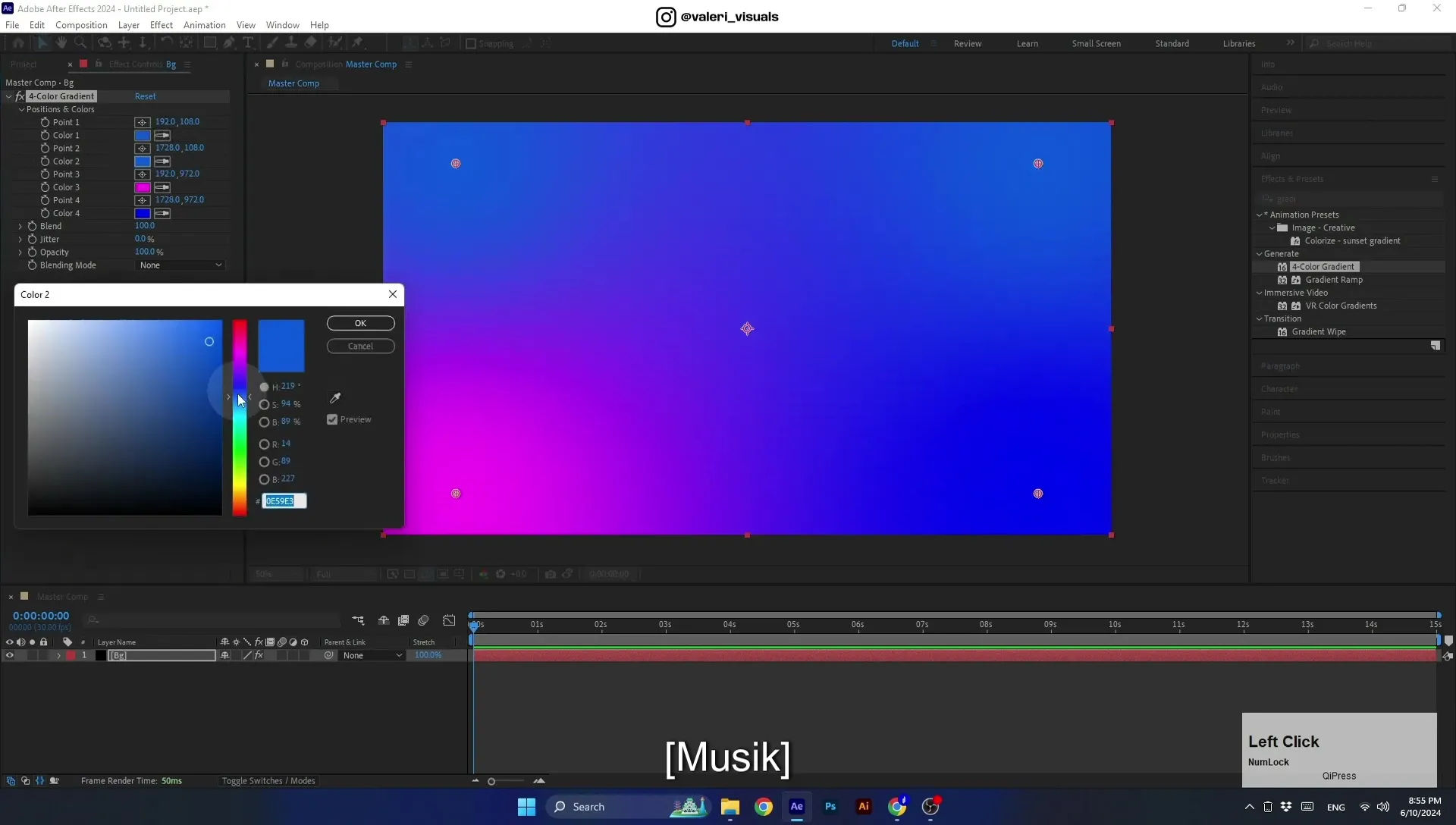Open the Blending Mode dropdown
1456x825 pixels.
[x=180, y=265]
